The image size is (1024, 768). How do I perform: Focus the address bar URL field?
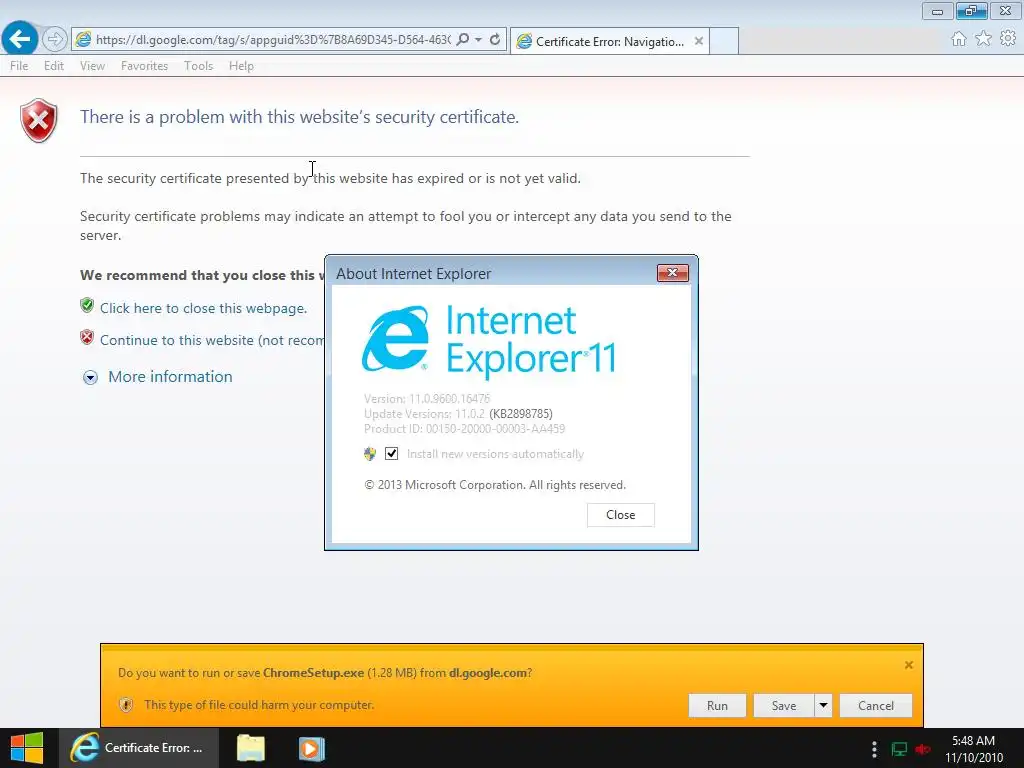[x=273, y=40]
